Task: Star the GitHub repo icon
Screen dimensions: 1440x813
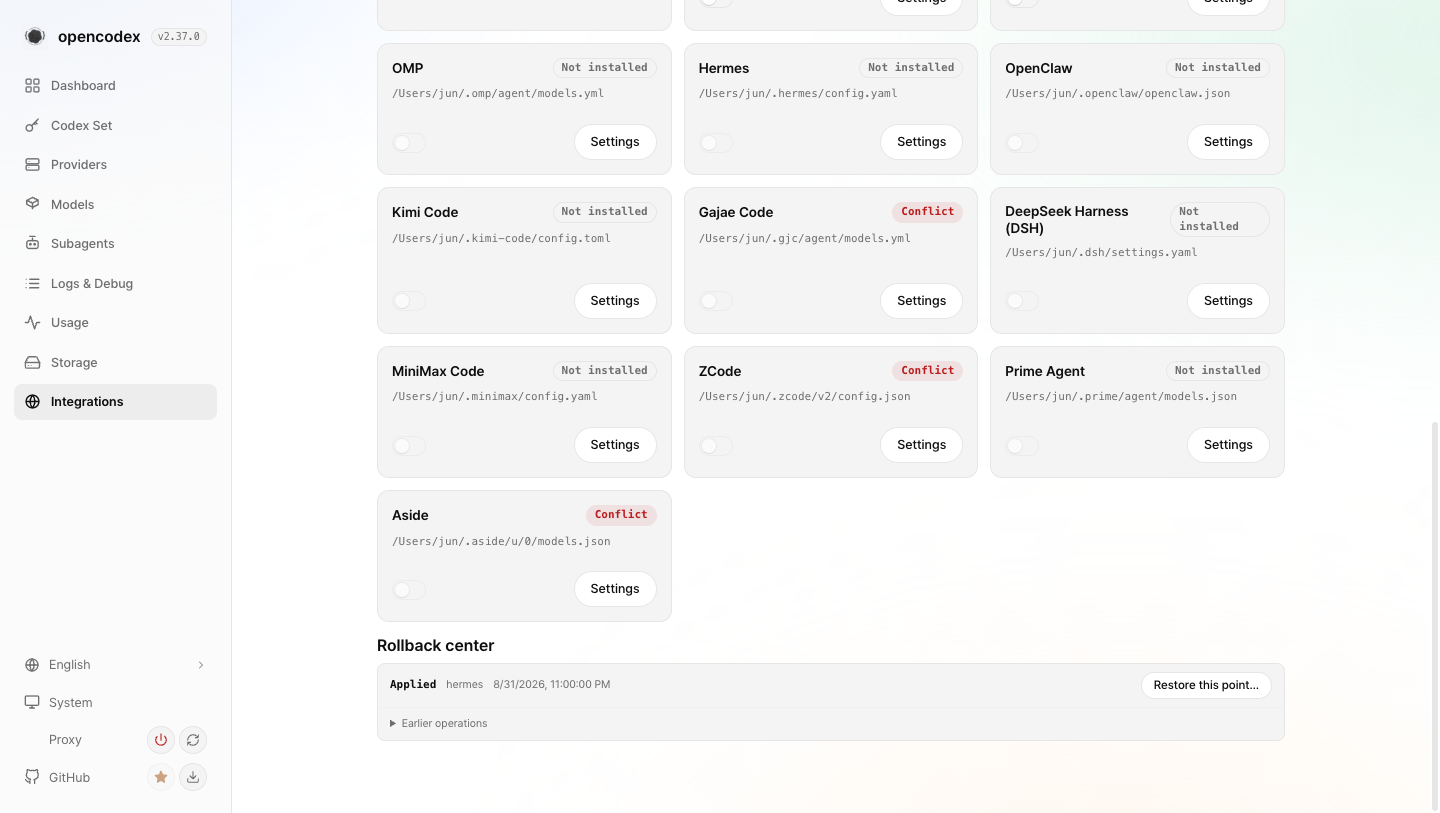Action: tap(160, 777)
